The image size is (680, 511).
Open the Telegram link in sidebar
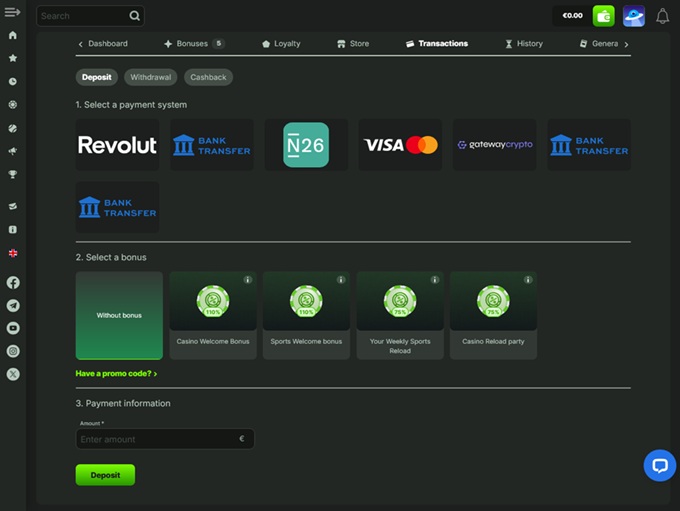pyautogui.click(x=13, y=305)
